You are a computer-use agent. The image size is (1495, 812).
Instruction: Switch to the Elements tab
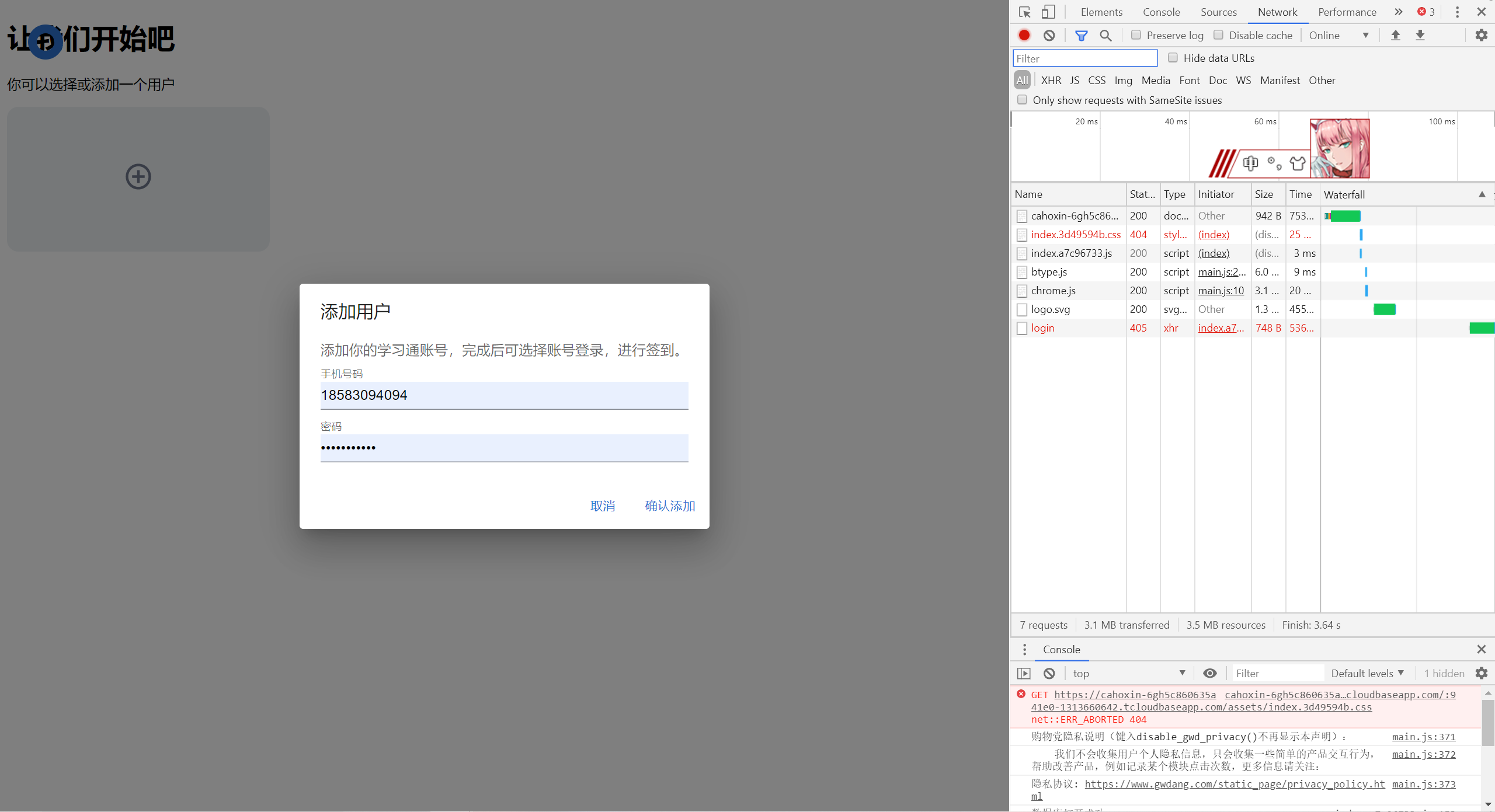1101,12
